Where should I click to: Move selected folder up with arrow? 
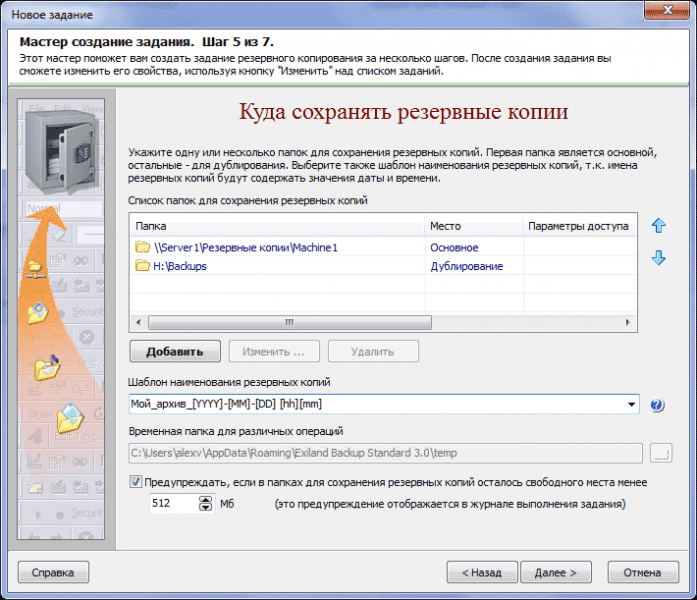coord(658,226)
